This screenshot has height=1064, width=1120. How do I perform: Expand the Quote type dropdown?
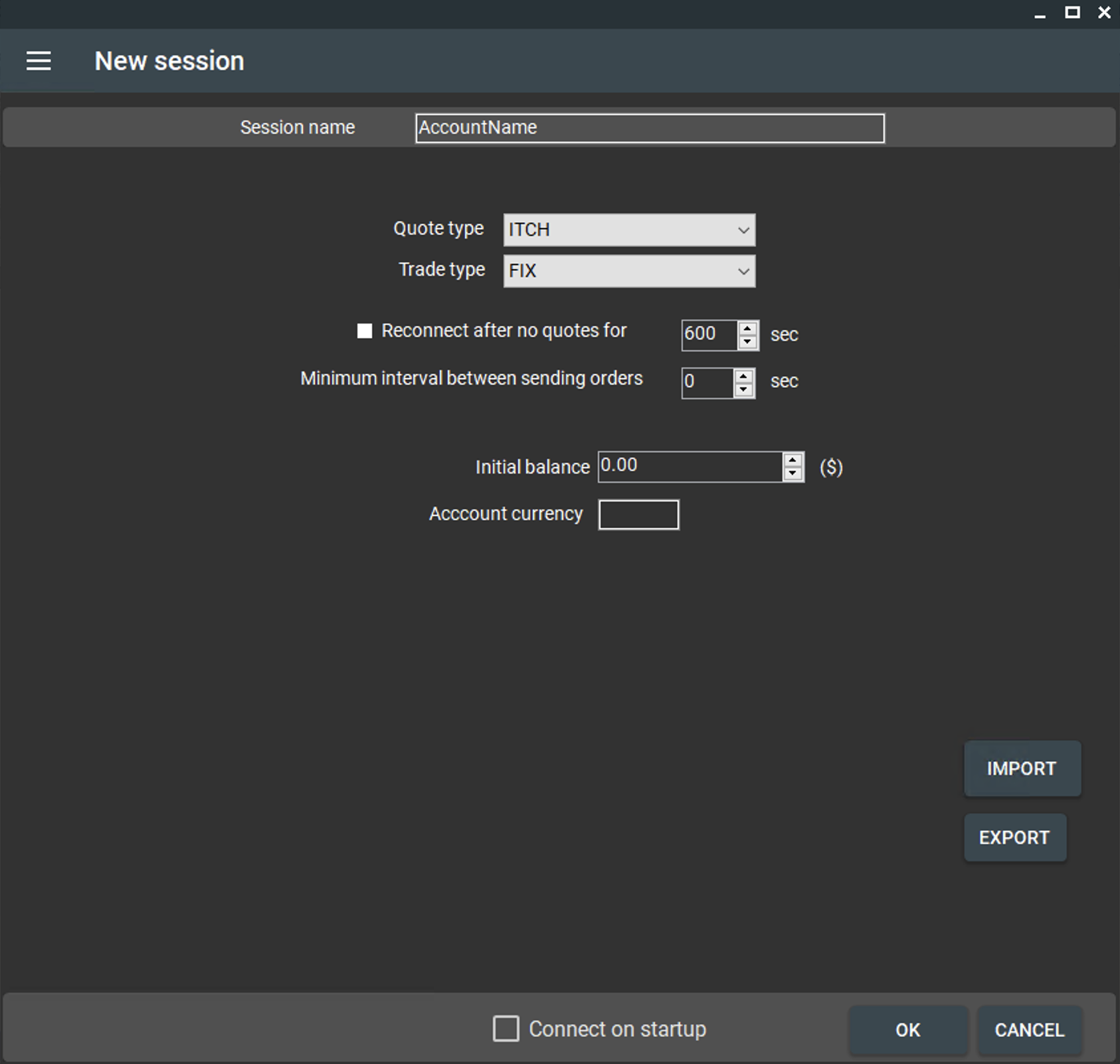point(628,230)
